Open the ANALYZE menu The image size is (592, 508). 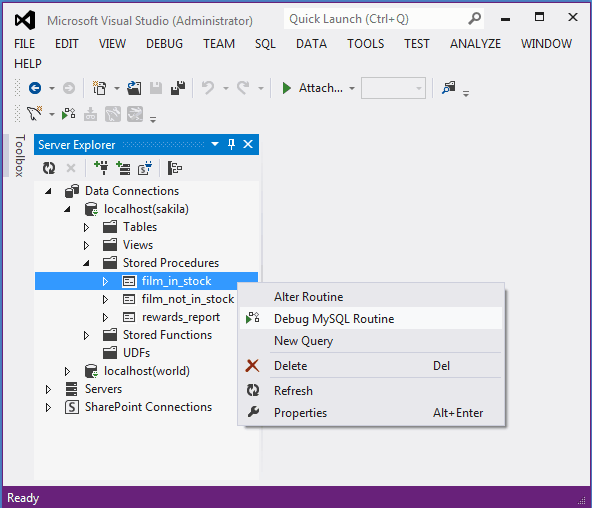[x=475, y=44]
